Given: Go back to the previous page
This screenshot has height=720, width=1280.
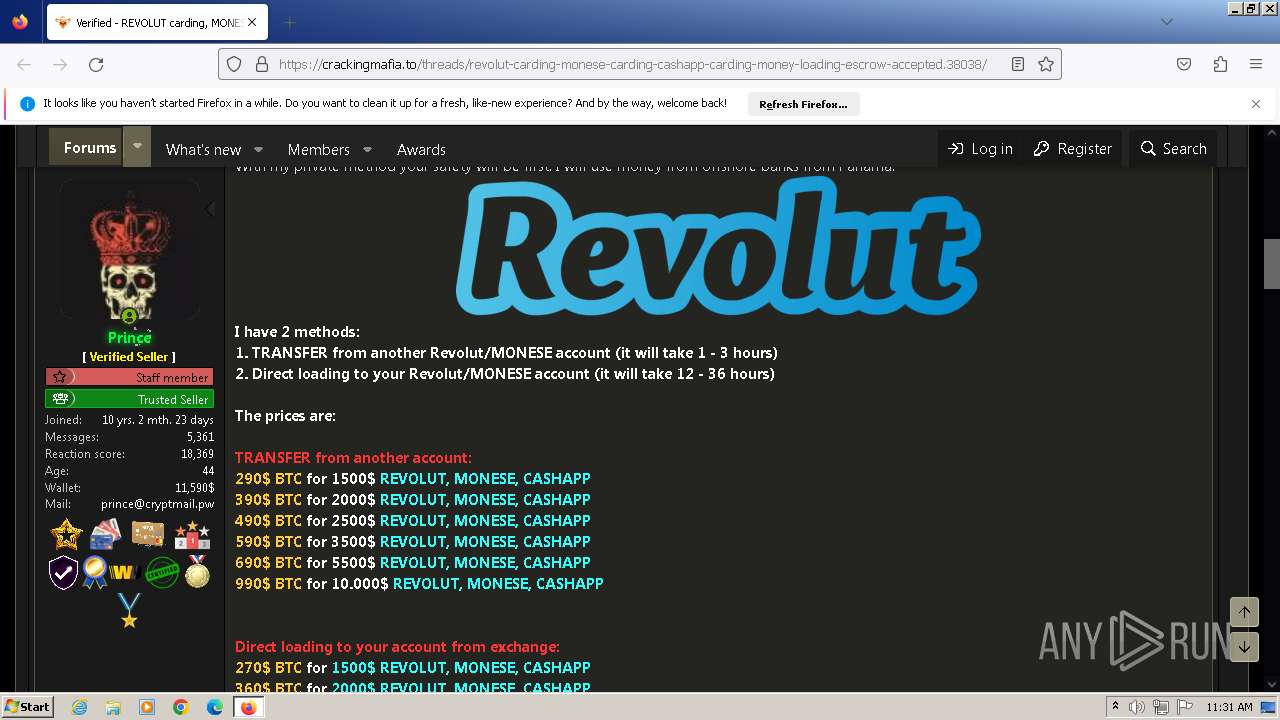Looking at the screenshot, I should 24,64.
